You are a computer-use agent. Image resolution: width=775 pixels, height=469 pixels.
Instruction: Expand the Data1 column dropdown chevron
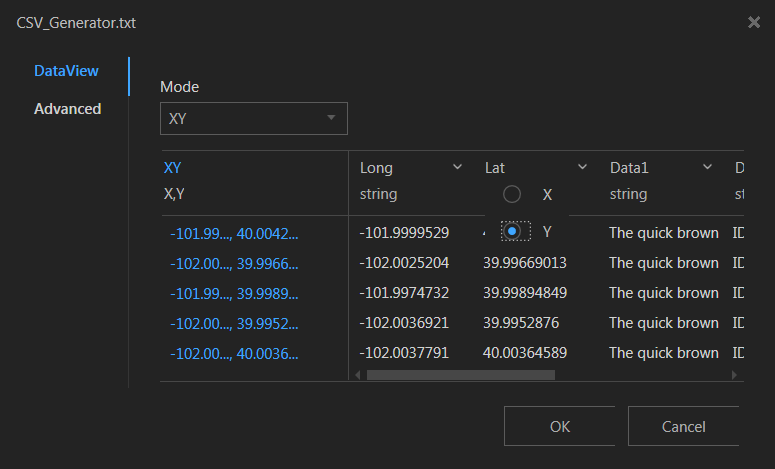coord(707,167)
